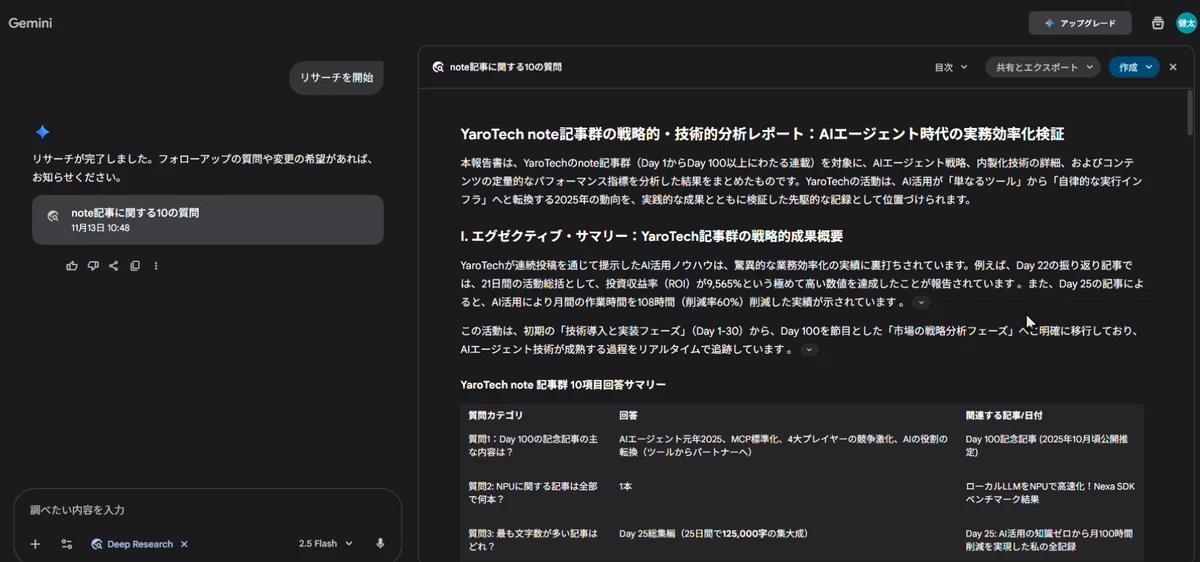Viewport: 1200px width, 562px height.
Task: Open the note記事に関する10の質問 report card
Action: coord(208,220)
